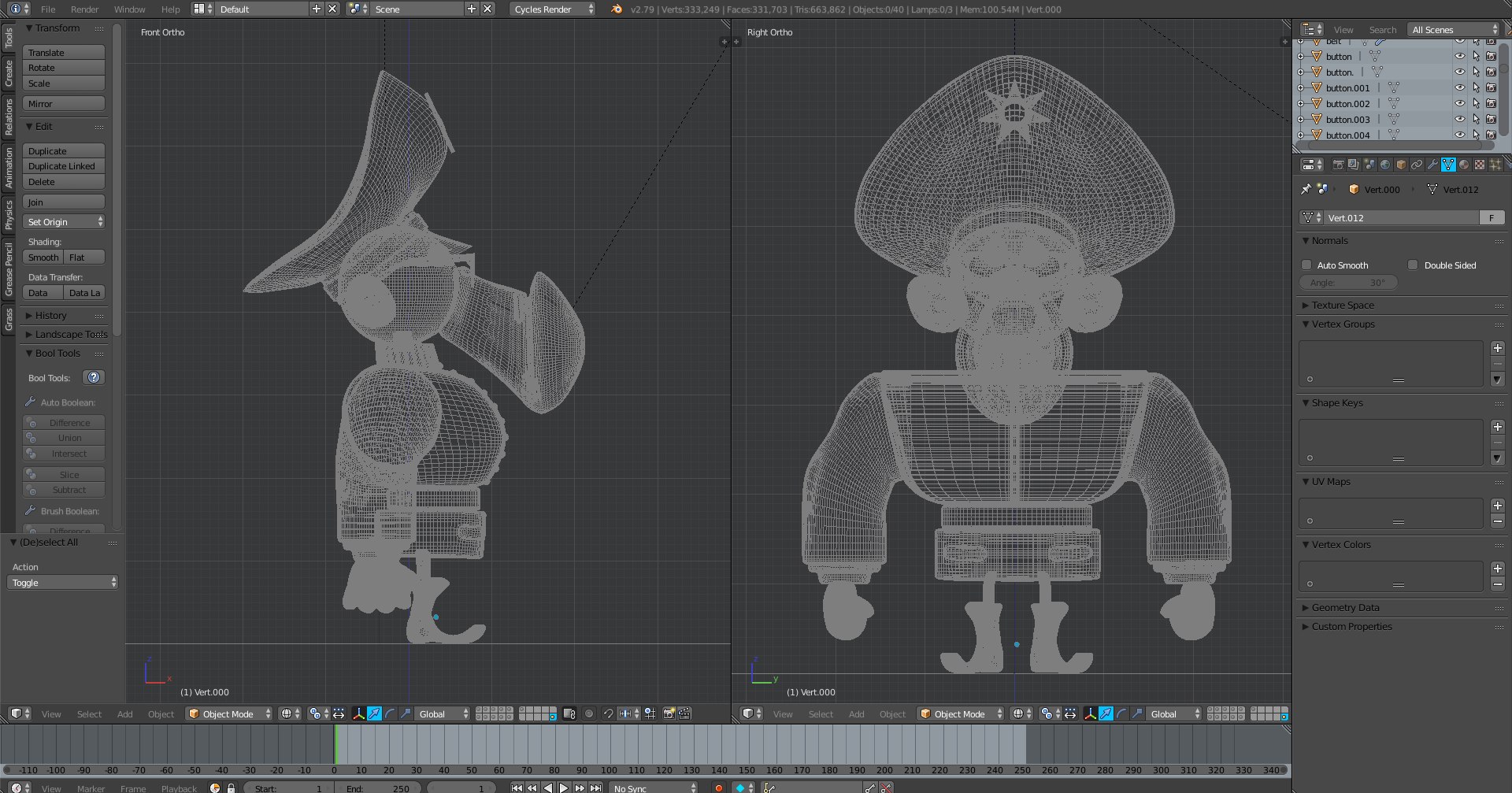Open Object Mode dropdown in Front Ortho view
1512x793 pixels.
[x=229, y=713]
